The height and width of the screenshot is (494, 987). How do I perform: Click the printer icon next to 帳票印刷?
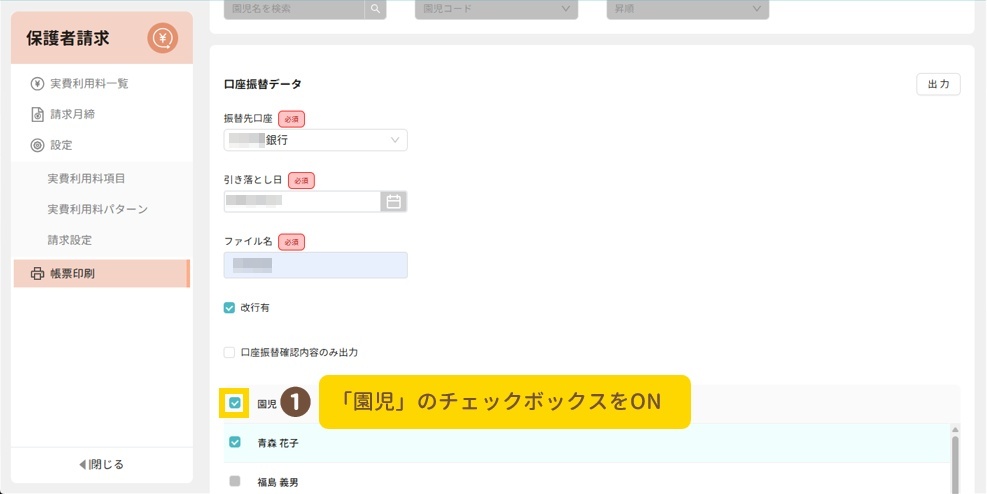pyautogui.click(x=38, y=273)
